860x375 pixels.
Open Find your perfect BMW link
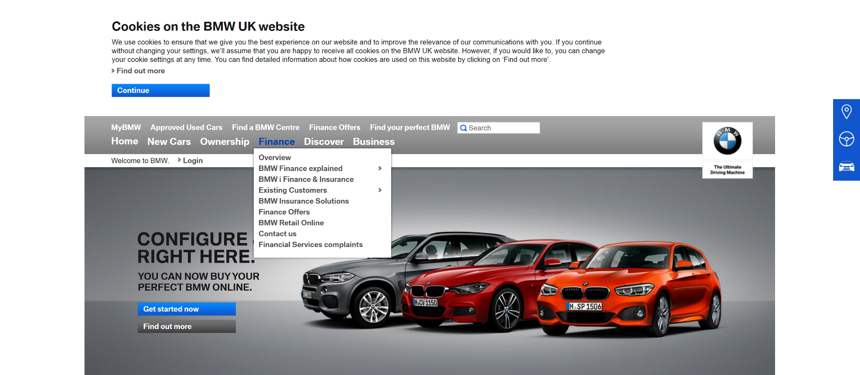pos(410,127)
